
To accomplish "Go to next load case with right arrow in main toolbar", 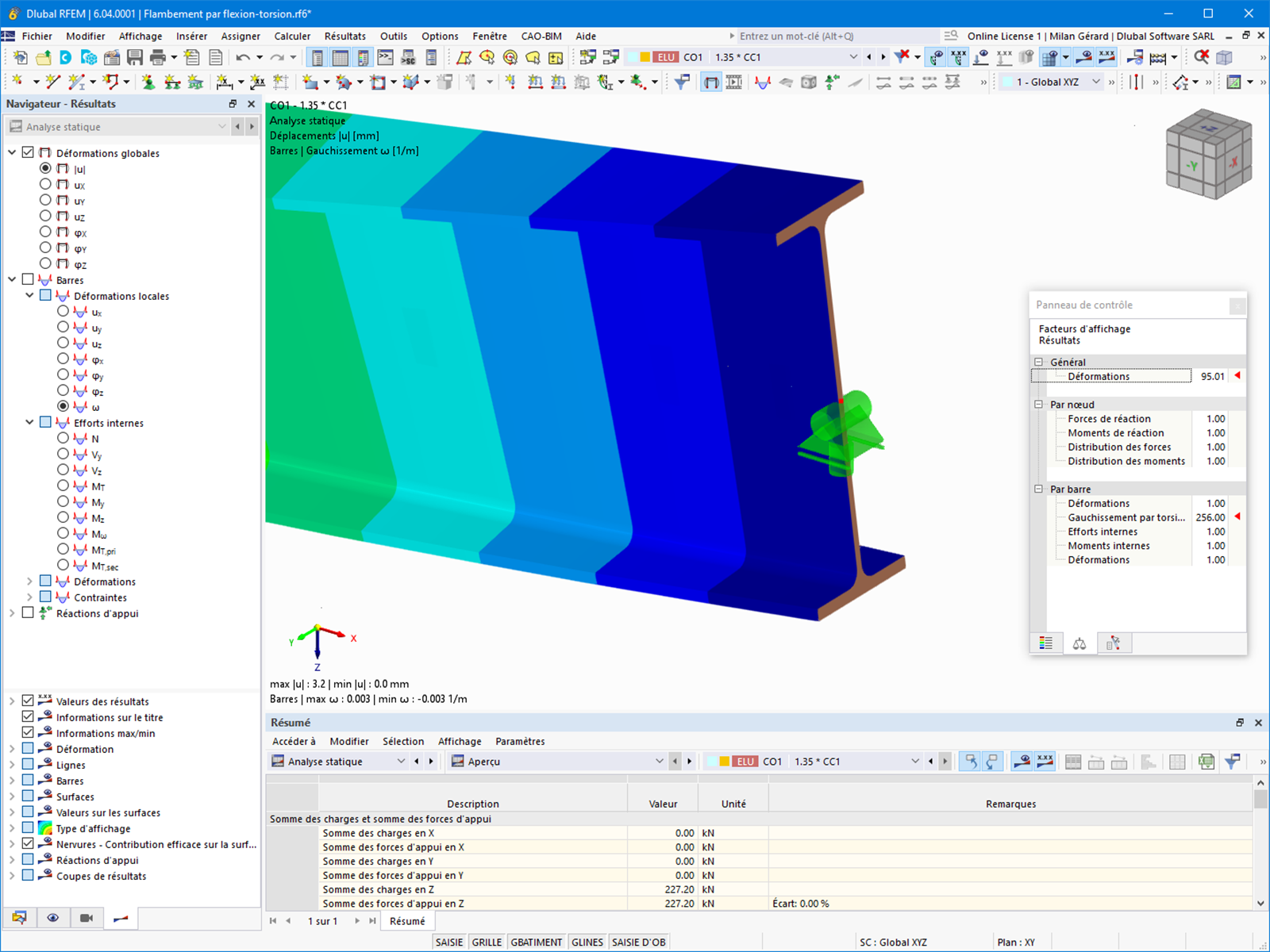I will [883, 57].
